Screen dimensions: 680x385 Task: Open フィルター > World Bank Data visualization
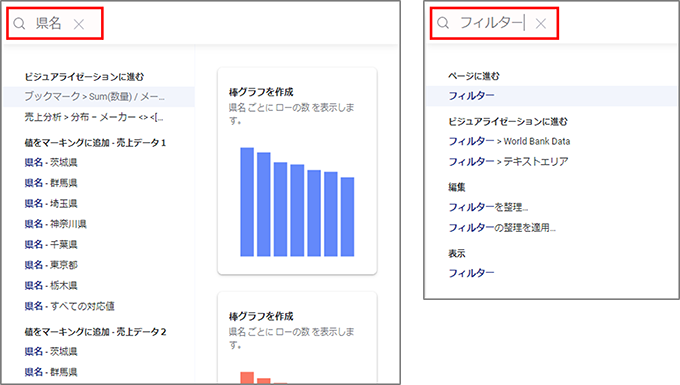click(509, 141)
